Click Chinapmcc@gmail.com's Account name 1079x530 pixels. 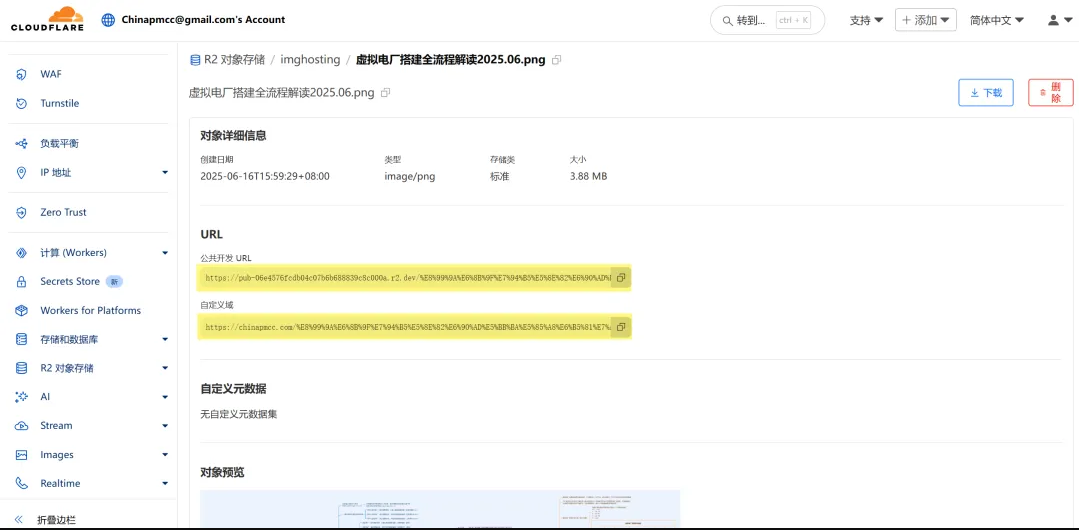tap(203, 20)
